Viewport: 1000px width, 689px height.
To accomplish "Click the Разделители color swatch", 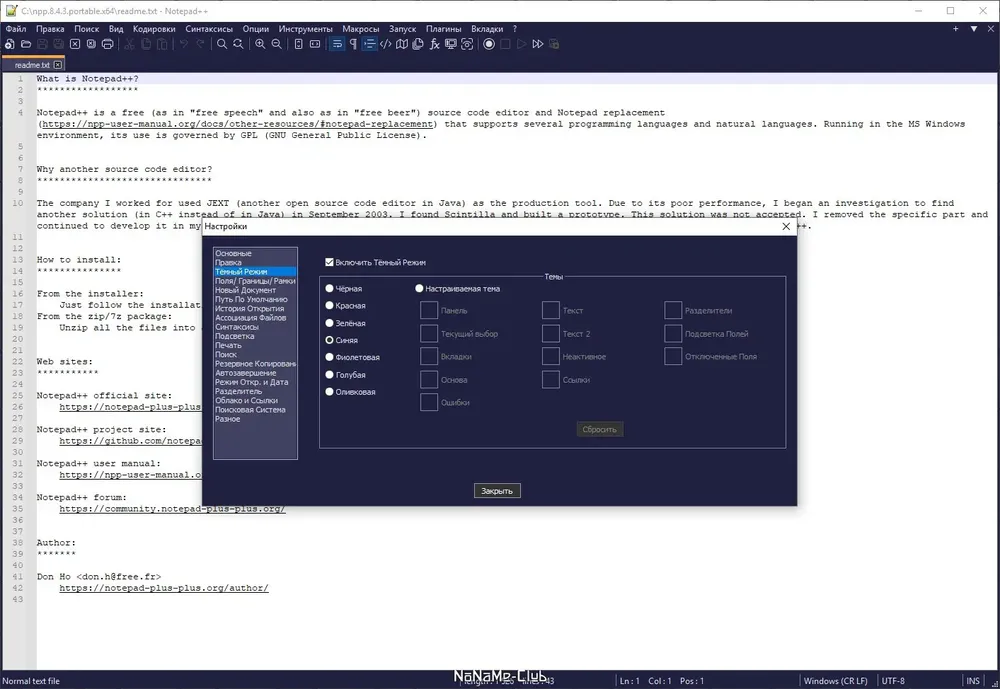I will 673,311.
